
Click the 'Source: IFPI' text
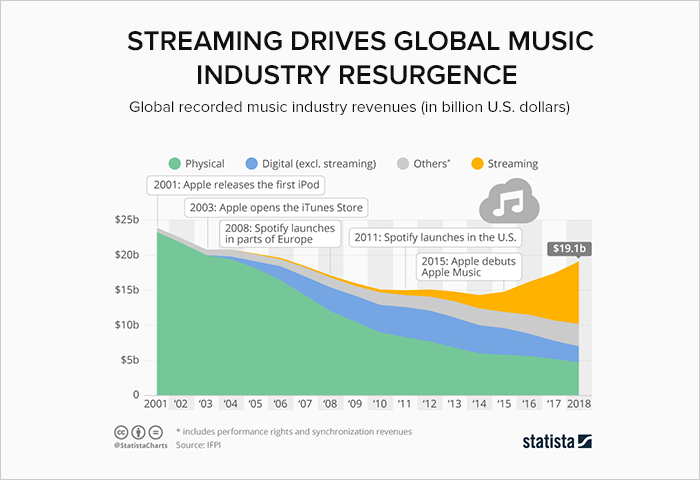[x=198, y=445]
